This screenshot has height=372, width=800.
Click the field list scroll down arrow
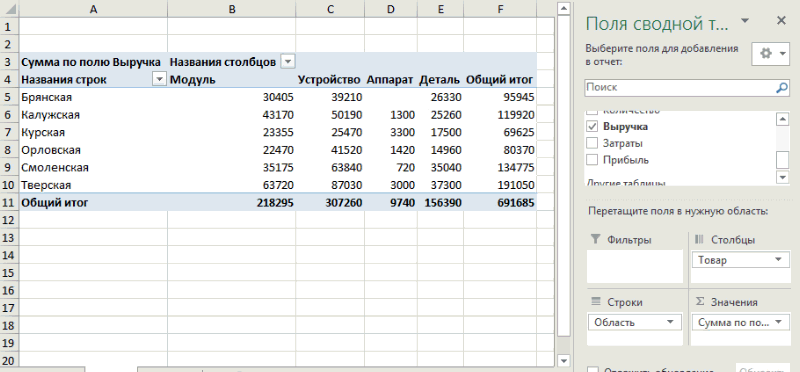coord(782,177)
